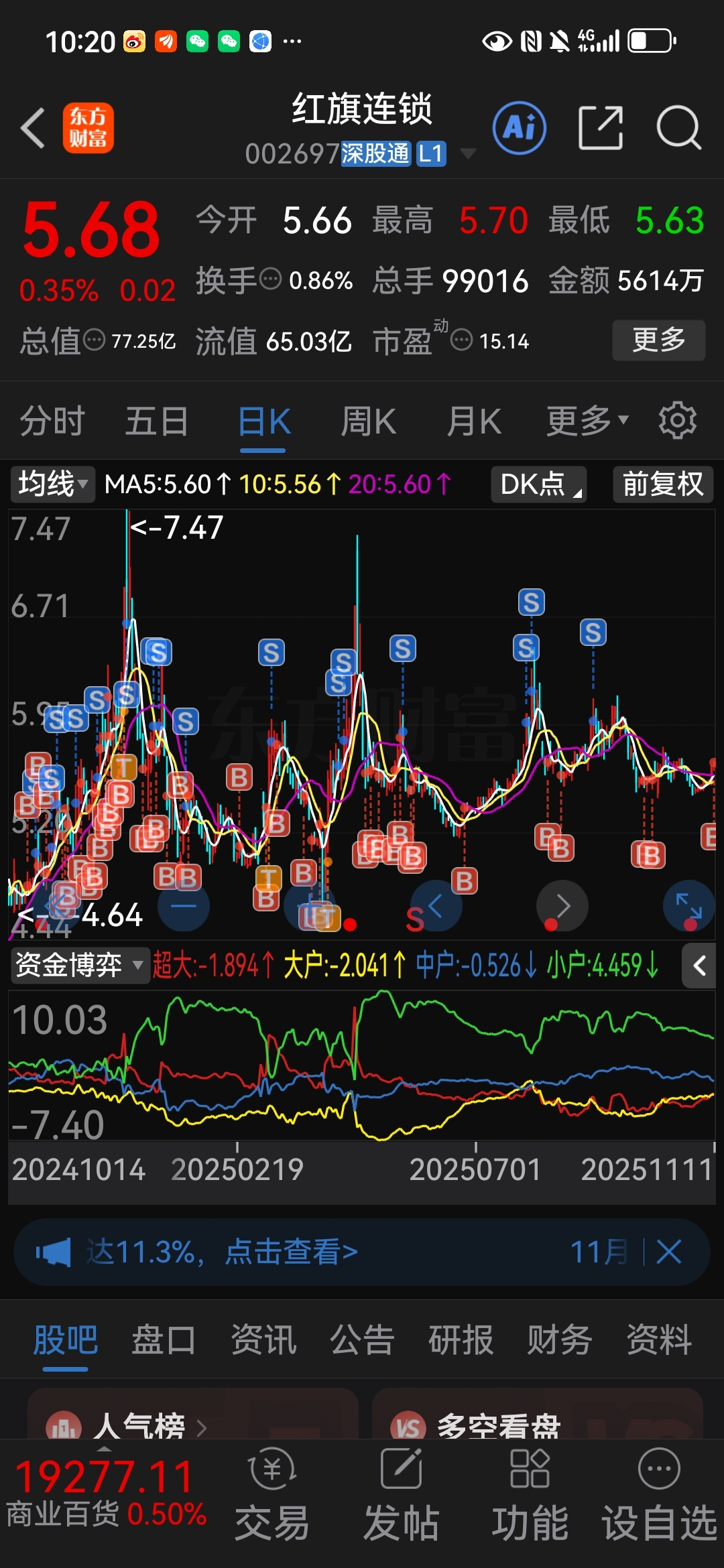Viewport: 724px width, 1568px height.
Task: Open DK点 selector dropdown
Action: point(539,484)
